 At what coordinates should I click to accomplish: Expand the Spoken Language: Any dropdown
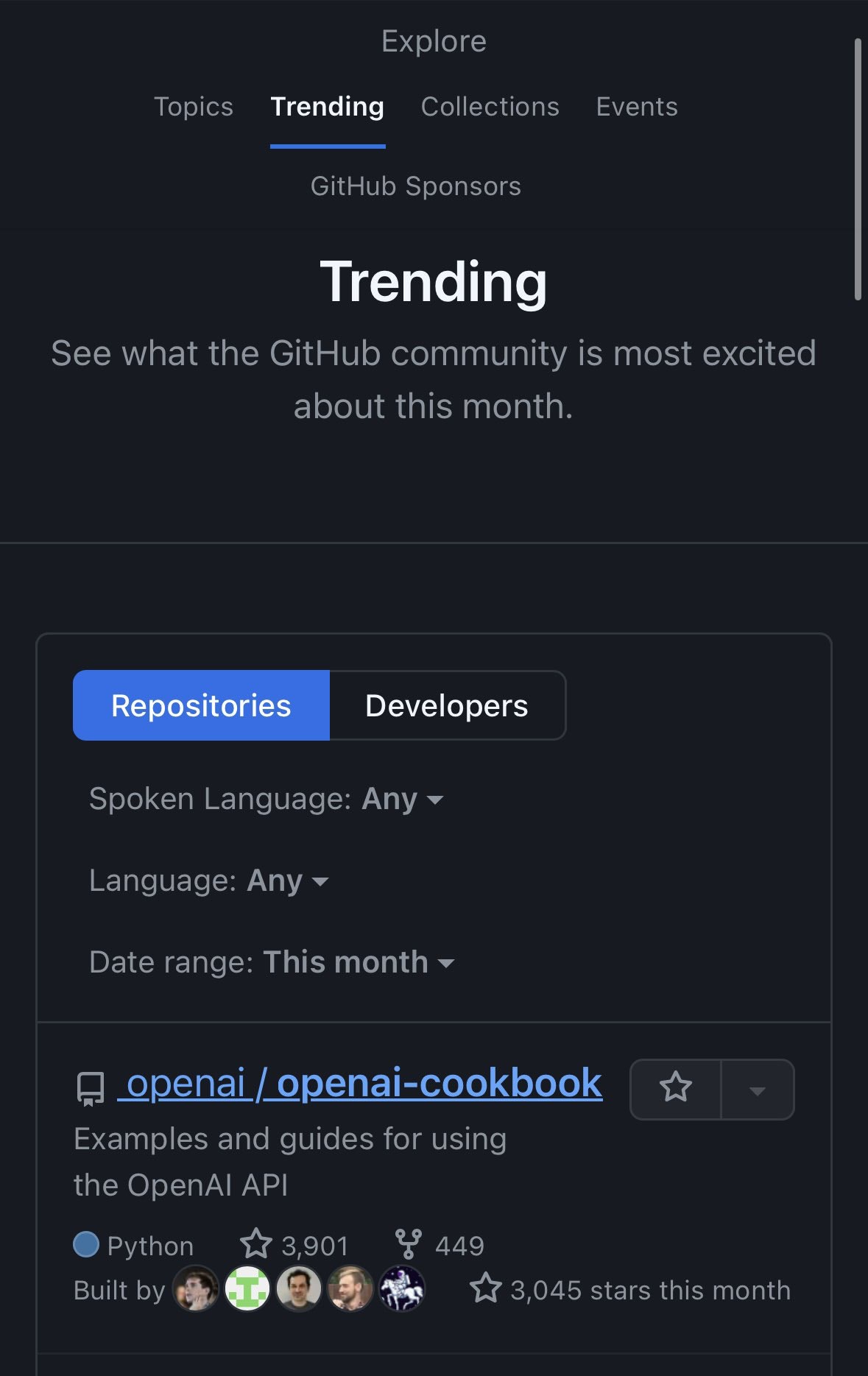click(267, 799)
